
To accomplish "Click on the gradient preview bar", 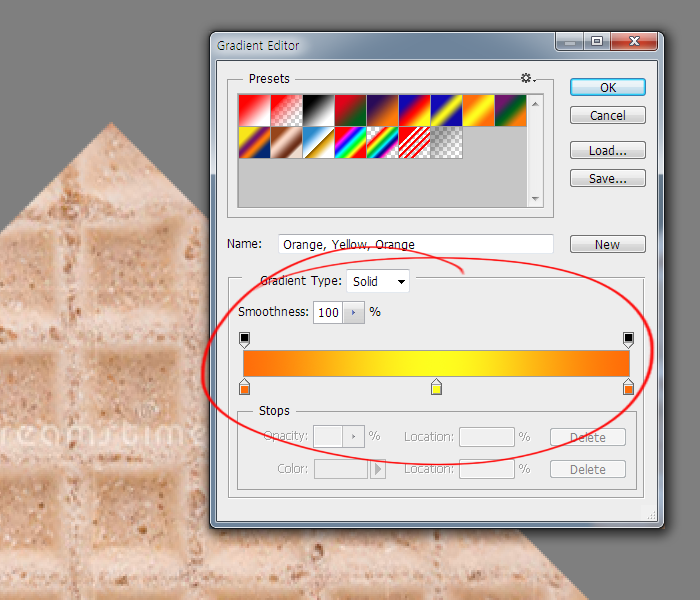I will 436,363.
